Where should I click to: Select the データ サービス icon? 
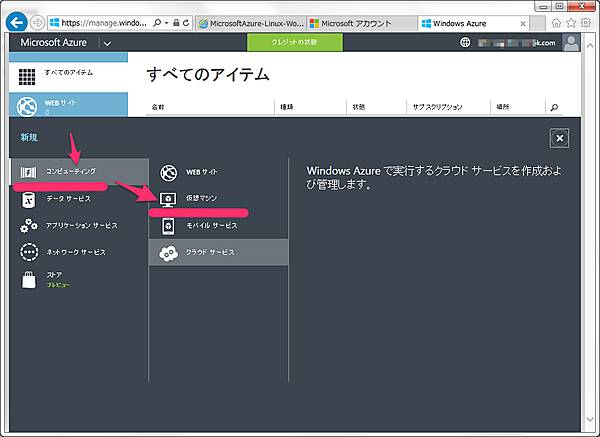29,199
